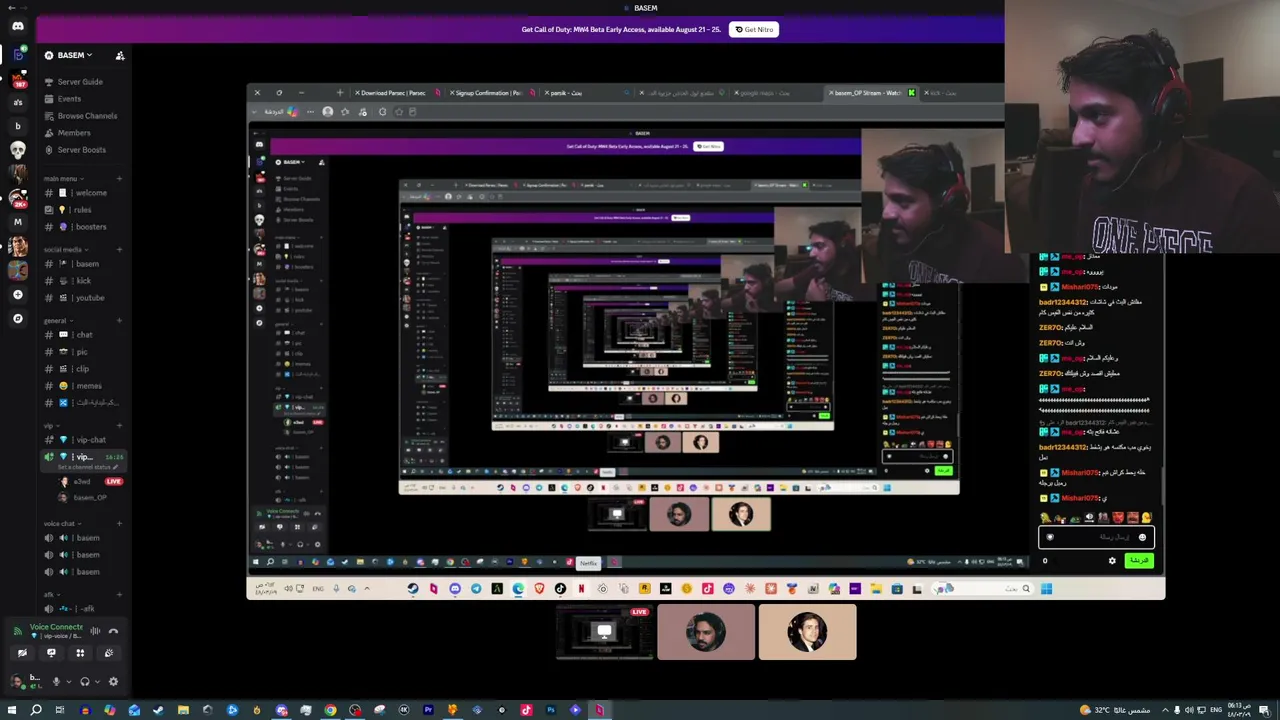
Task: Open the boosters channel
Action: point(84,227)
